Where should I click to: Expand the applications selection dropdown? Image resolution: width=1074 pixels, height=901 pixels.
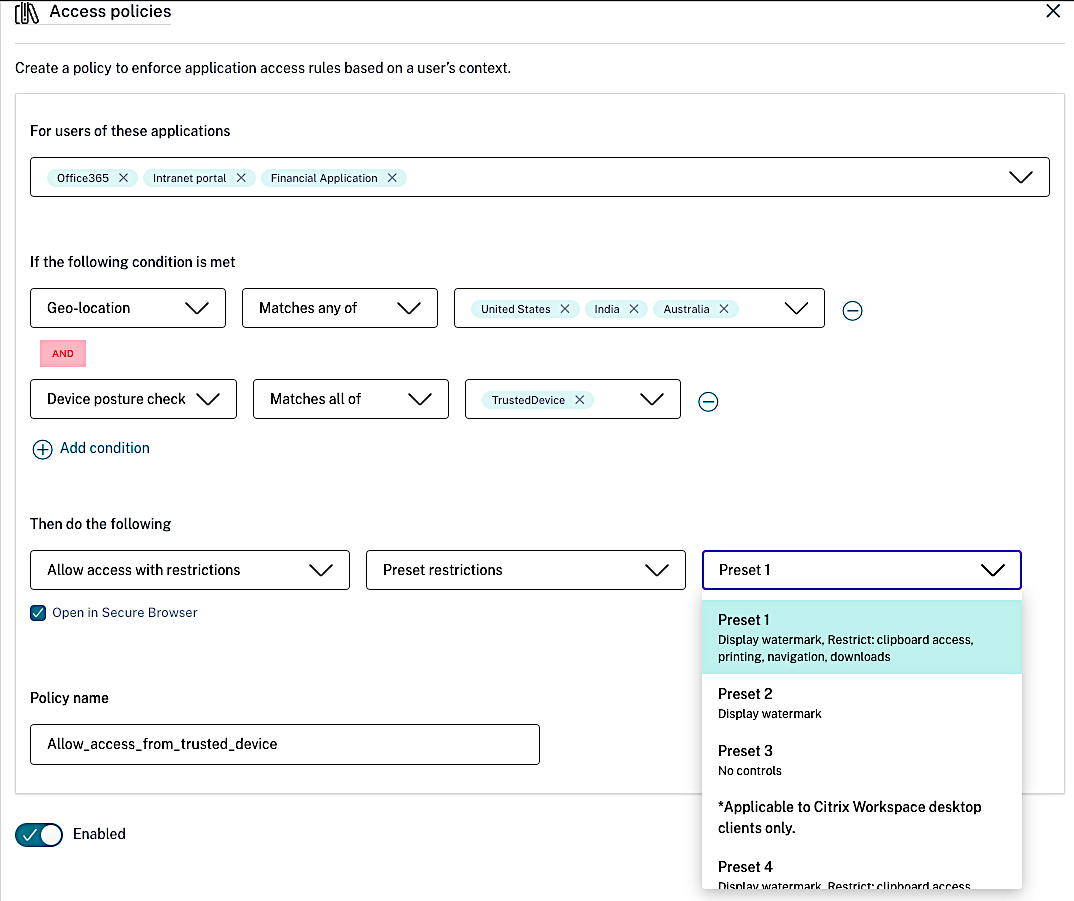tap(1020, 177)
